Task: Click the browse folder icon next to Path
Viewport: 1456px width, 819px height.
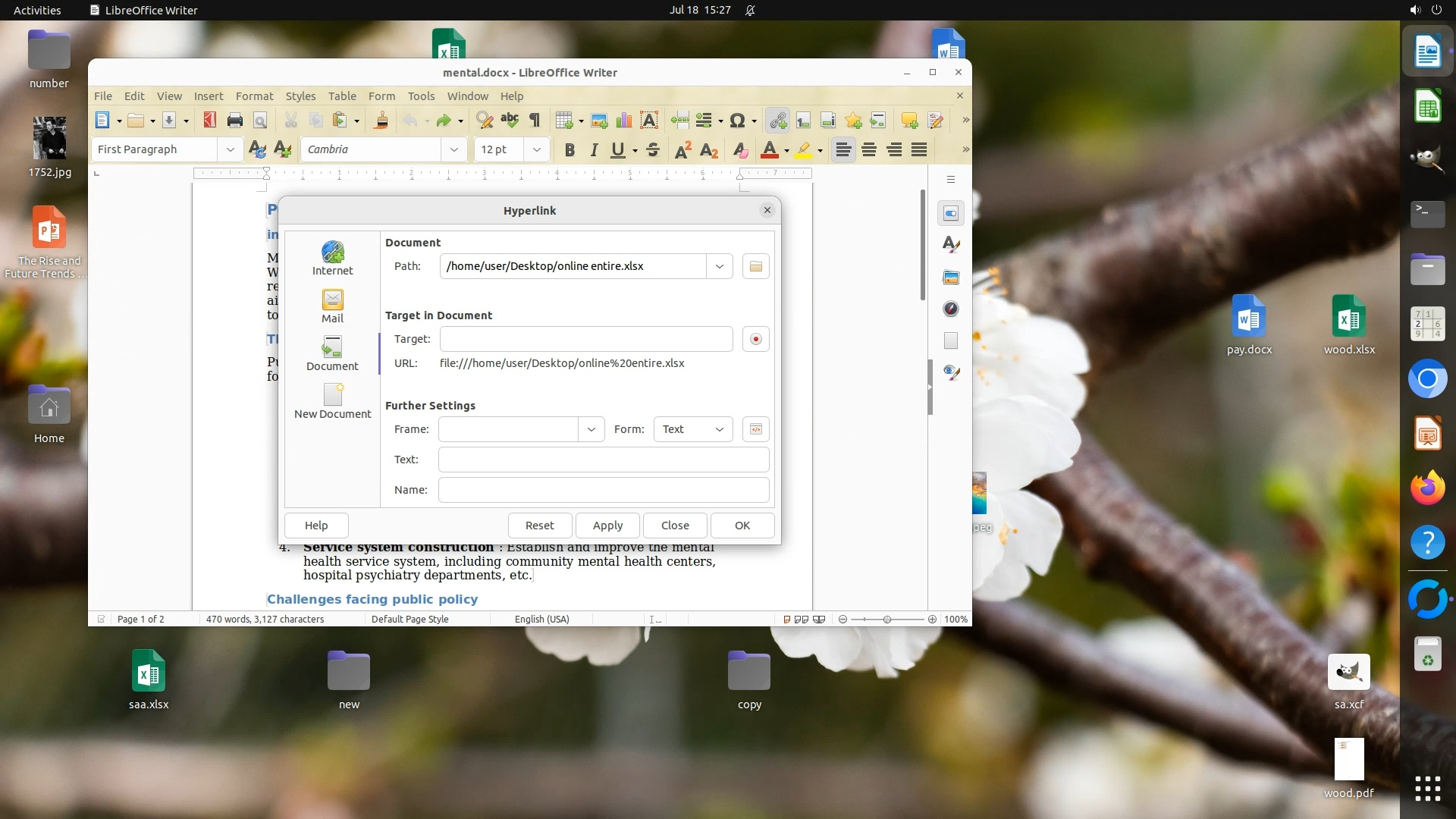Action: 755,266
